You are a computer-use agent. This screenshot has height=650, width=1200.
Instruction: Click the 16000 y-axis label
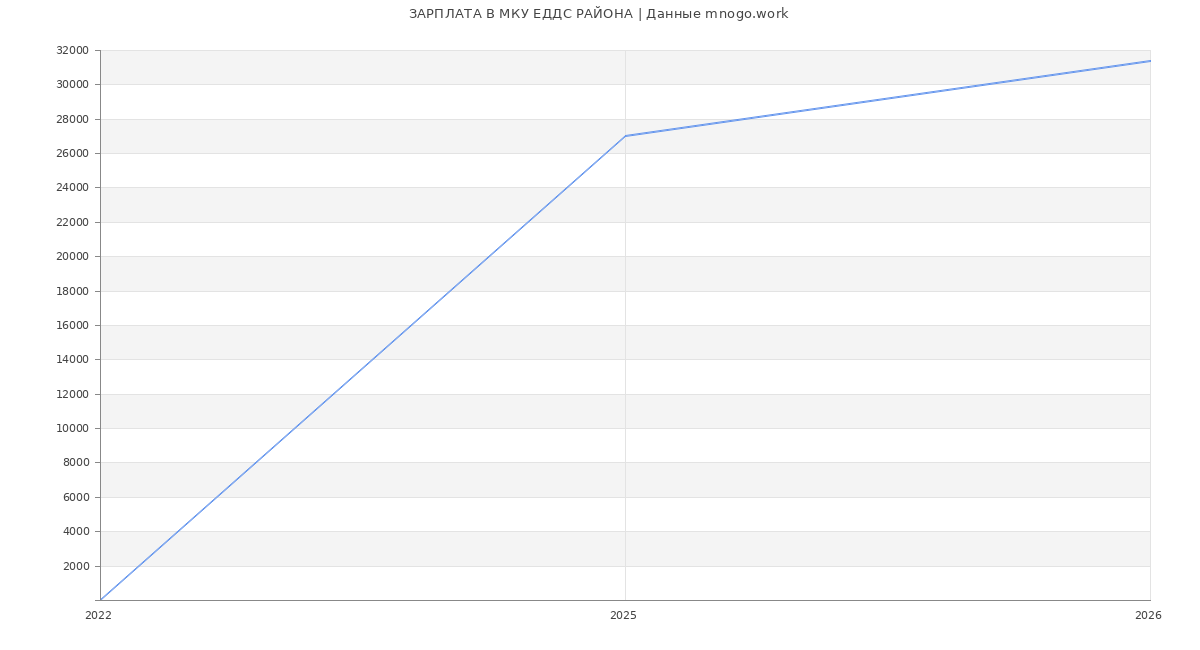click(72, 325)
